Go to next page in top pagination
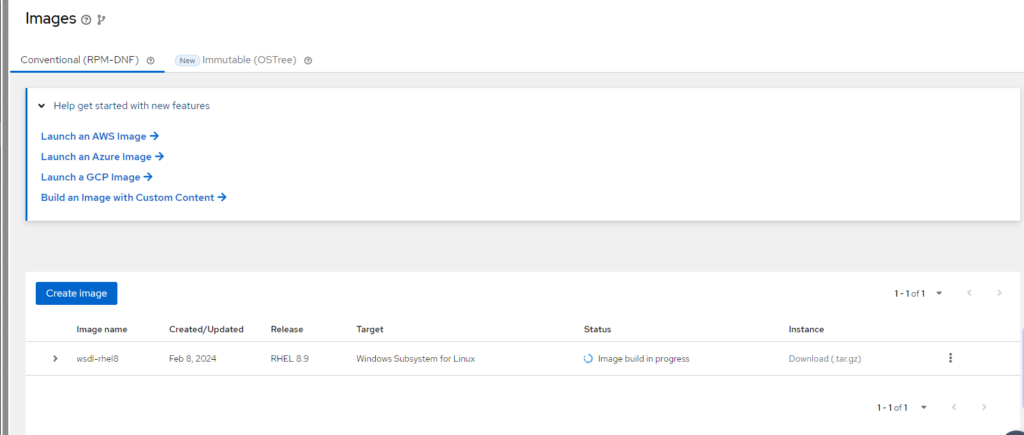Screen dimensions: 1024x435 pos(999,293)
